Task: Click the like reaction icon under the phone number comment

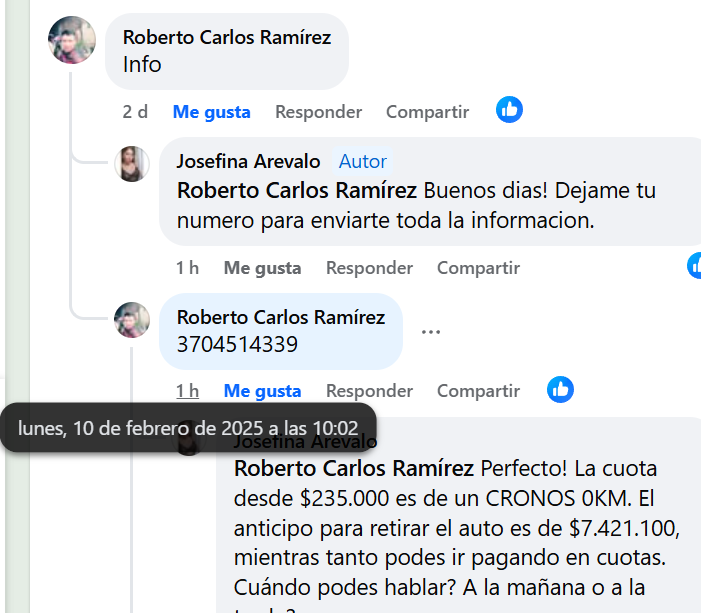Action: point(560,390)
